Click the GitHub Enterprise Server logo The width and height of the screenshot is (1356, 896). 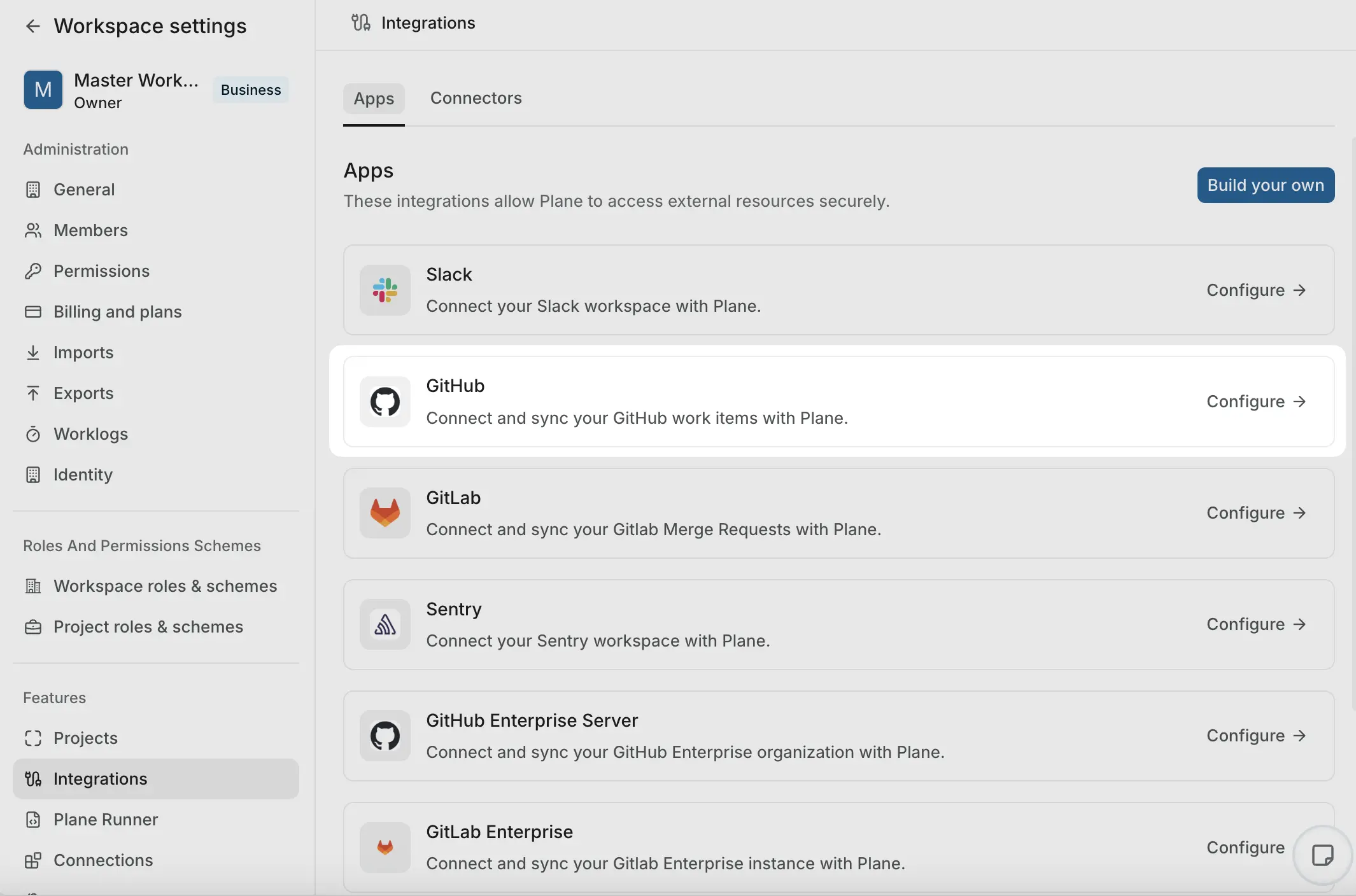tap(385, 736)
